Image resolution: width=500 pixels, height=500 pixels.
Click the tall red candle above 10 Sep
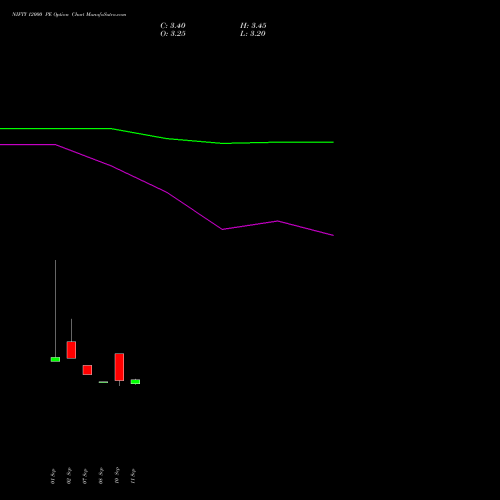[119, 367]
